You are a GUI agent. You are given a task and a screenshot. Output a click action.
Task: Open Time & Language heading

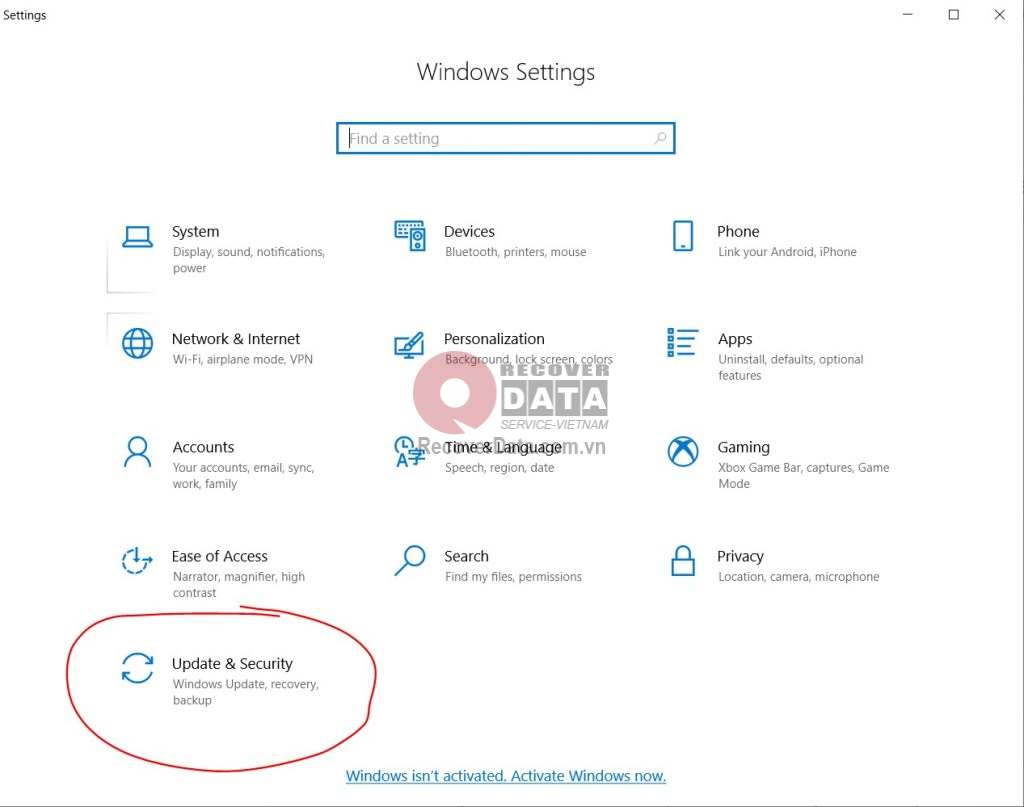point(502,447)
